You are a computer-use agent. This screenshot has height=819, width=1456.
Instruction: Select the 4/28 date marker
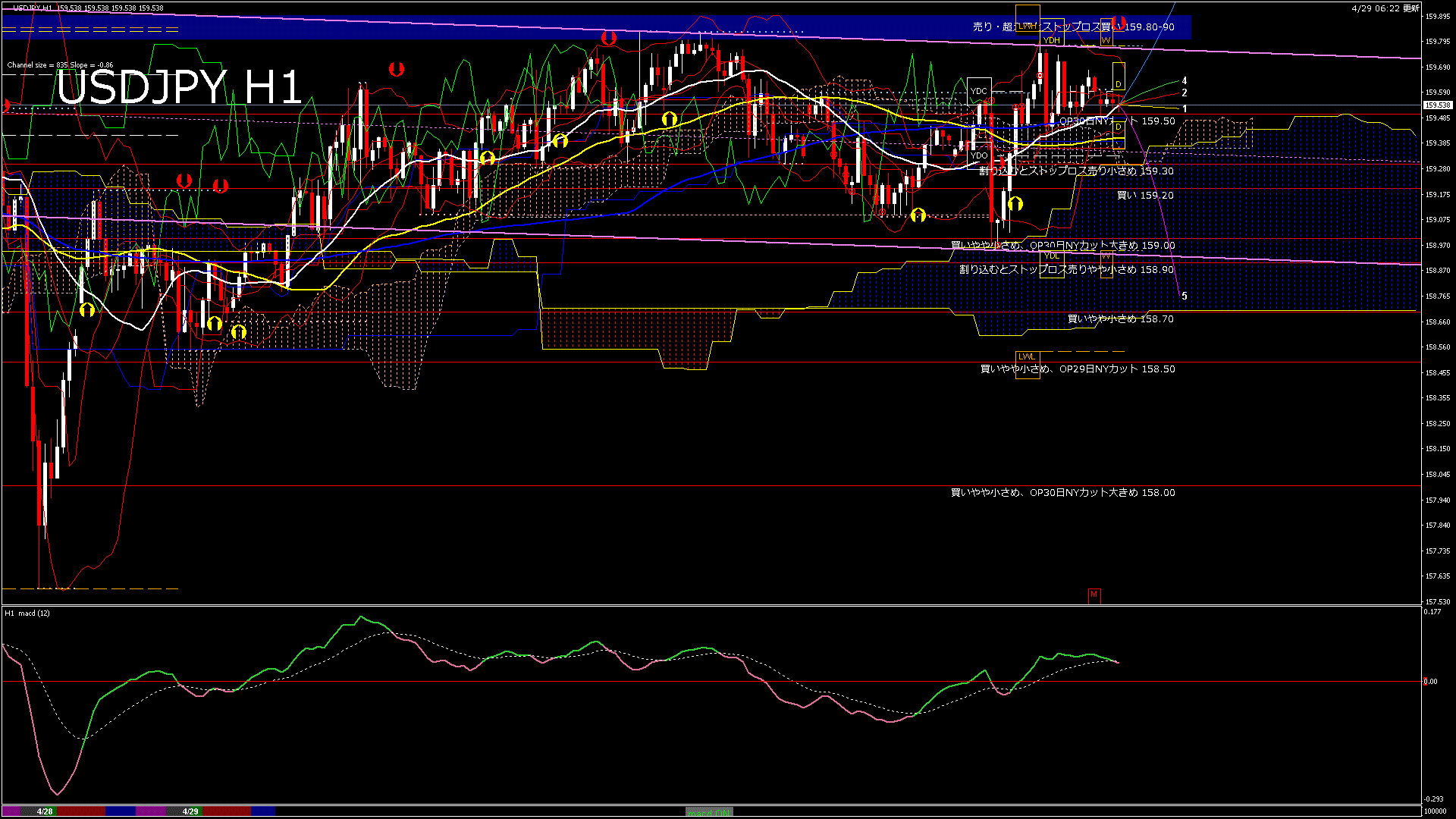click(x=45, y=811)
